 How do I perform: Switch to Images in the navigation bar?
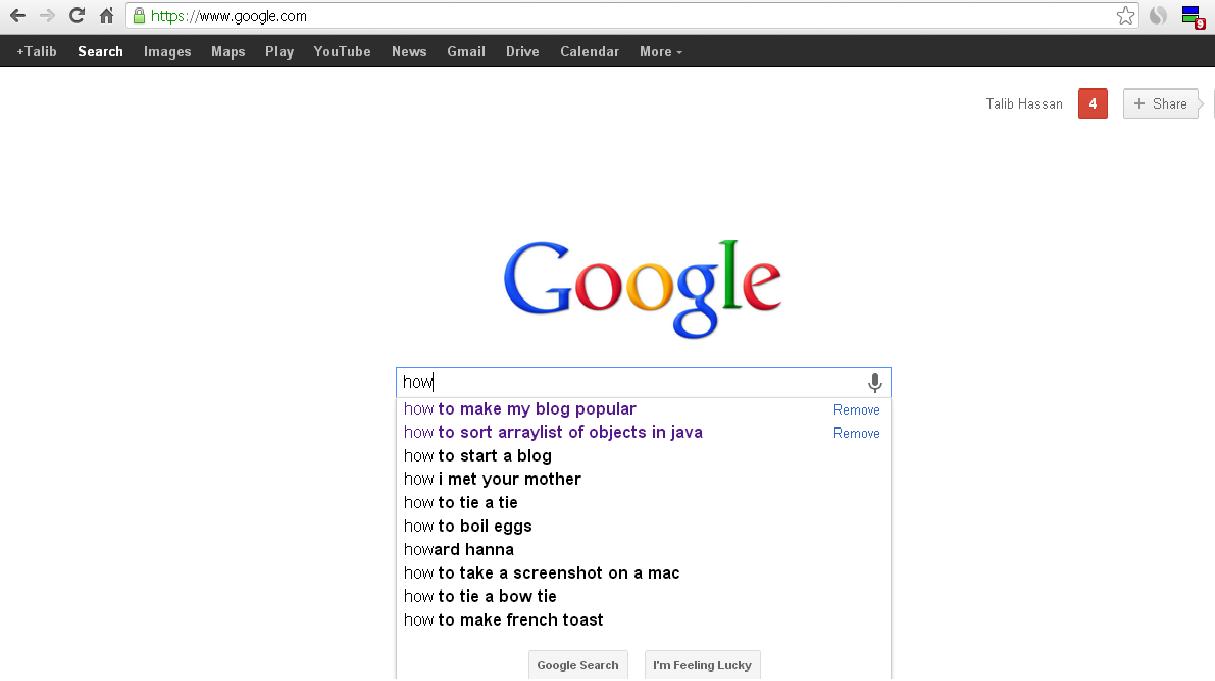pos(167,51)
